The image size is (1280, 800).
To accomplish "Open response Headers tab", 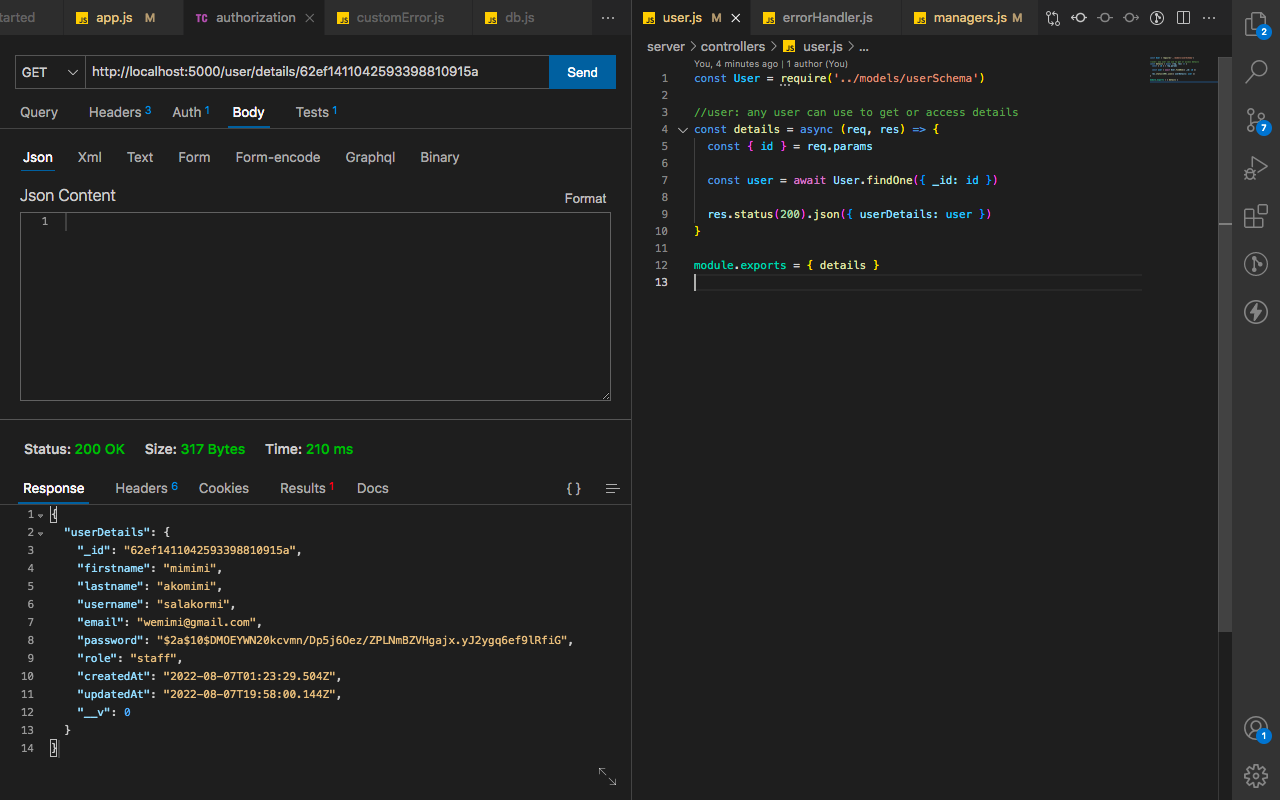I will coord(146,488).
